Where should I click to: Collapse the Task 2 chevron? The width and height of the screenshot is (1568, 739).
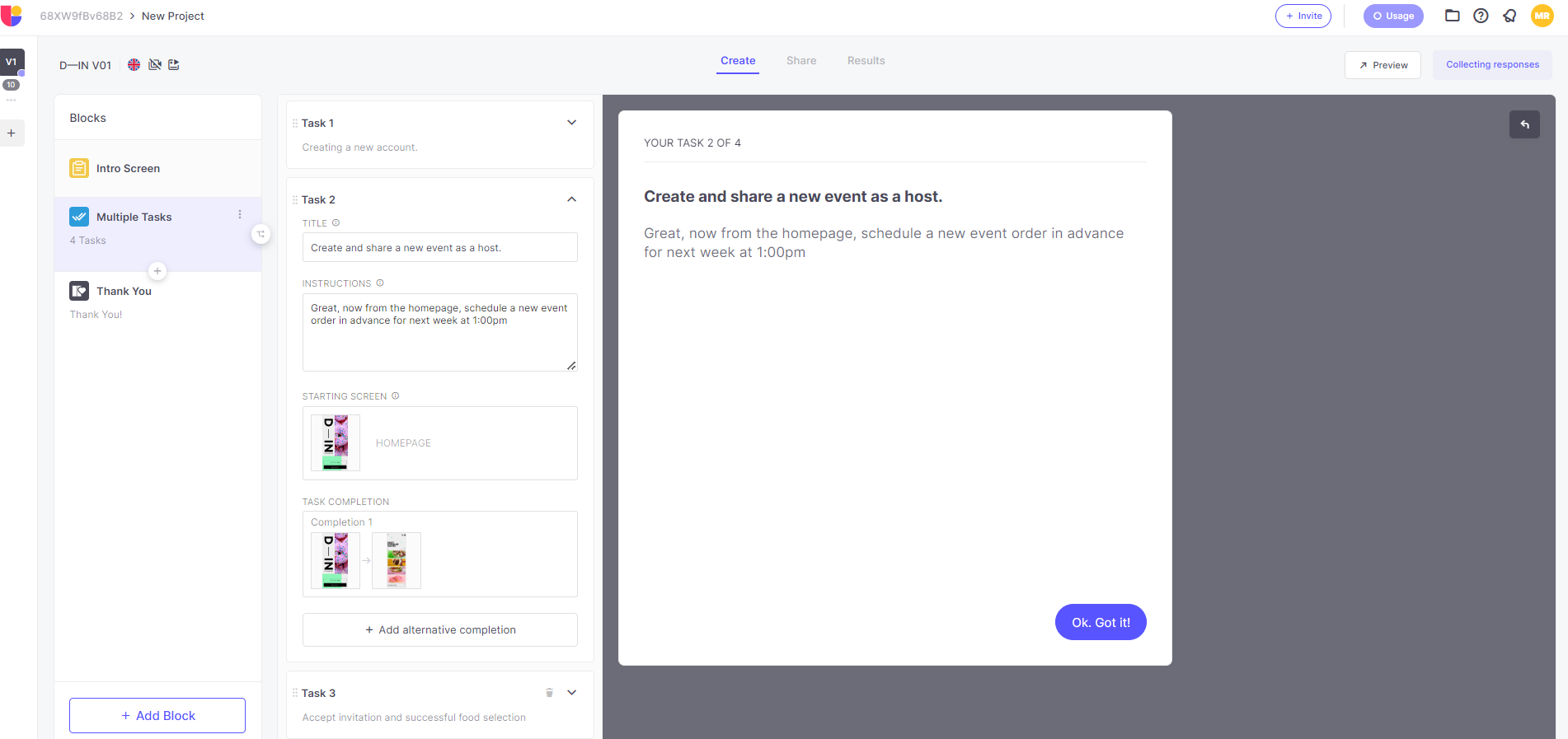[571, 199]
